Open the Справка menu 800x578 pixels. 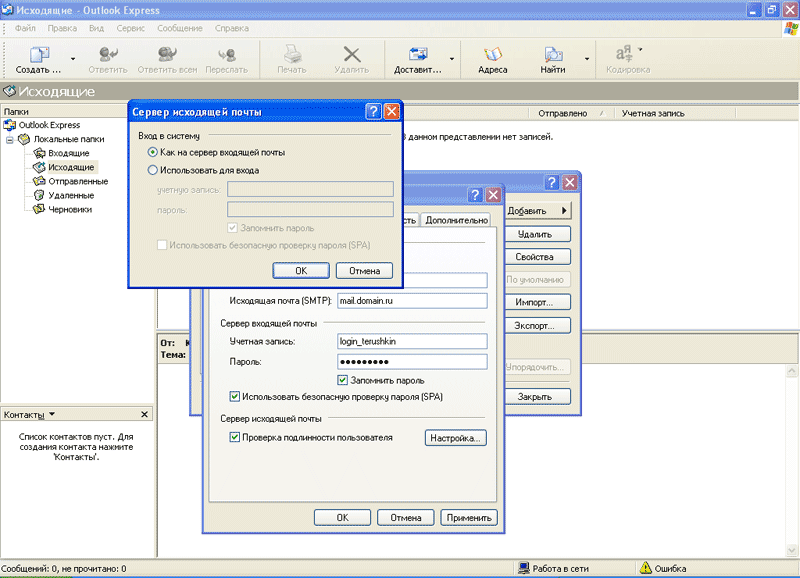(232, 29)
